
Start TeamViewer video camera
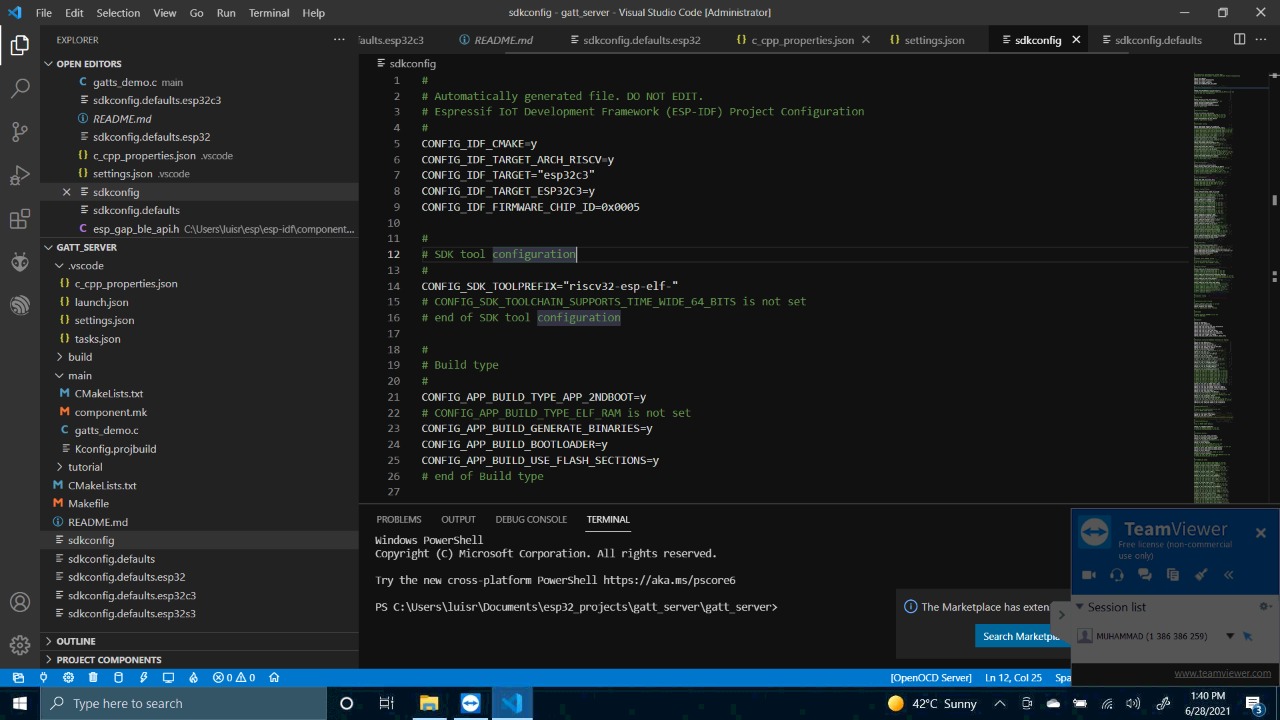pyautogui.click(x=1089, y=575)
